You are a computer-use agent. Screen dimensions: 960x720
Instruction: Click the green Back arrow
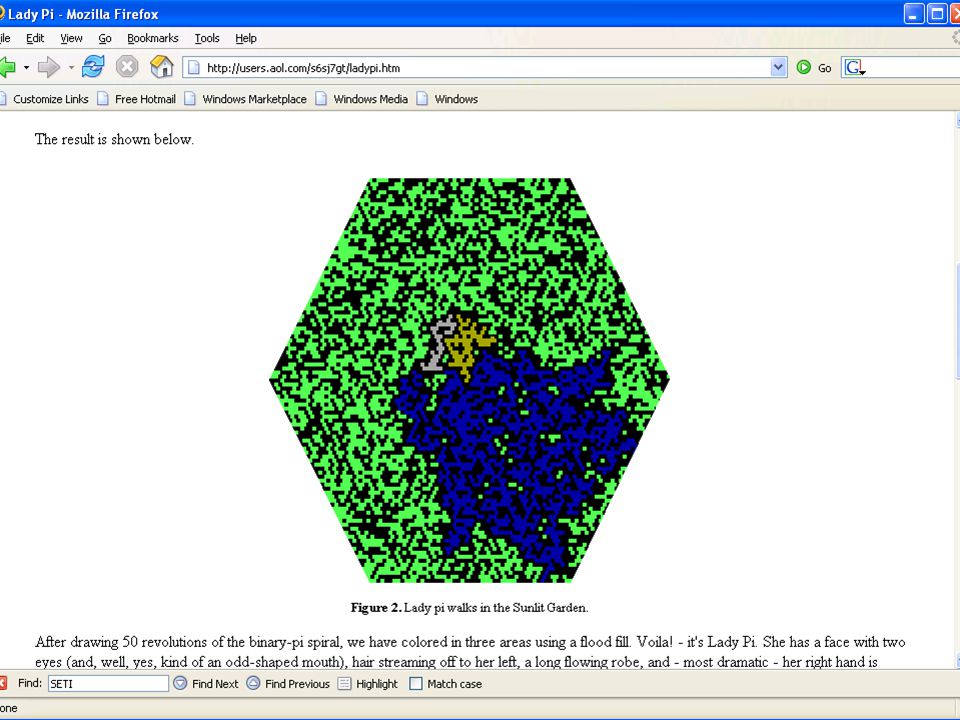[7, 67]
